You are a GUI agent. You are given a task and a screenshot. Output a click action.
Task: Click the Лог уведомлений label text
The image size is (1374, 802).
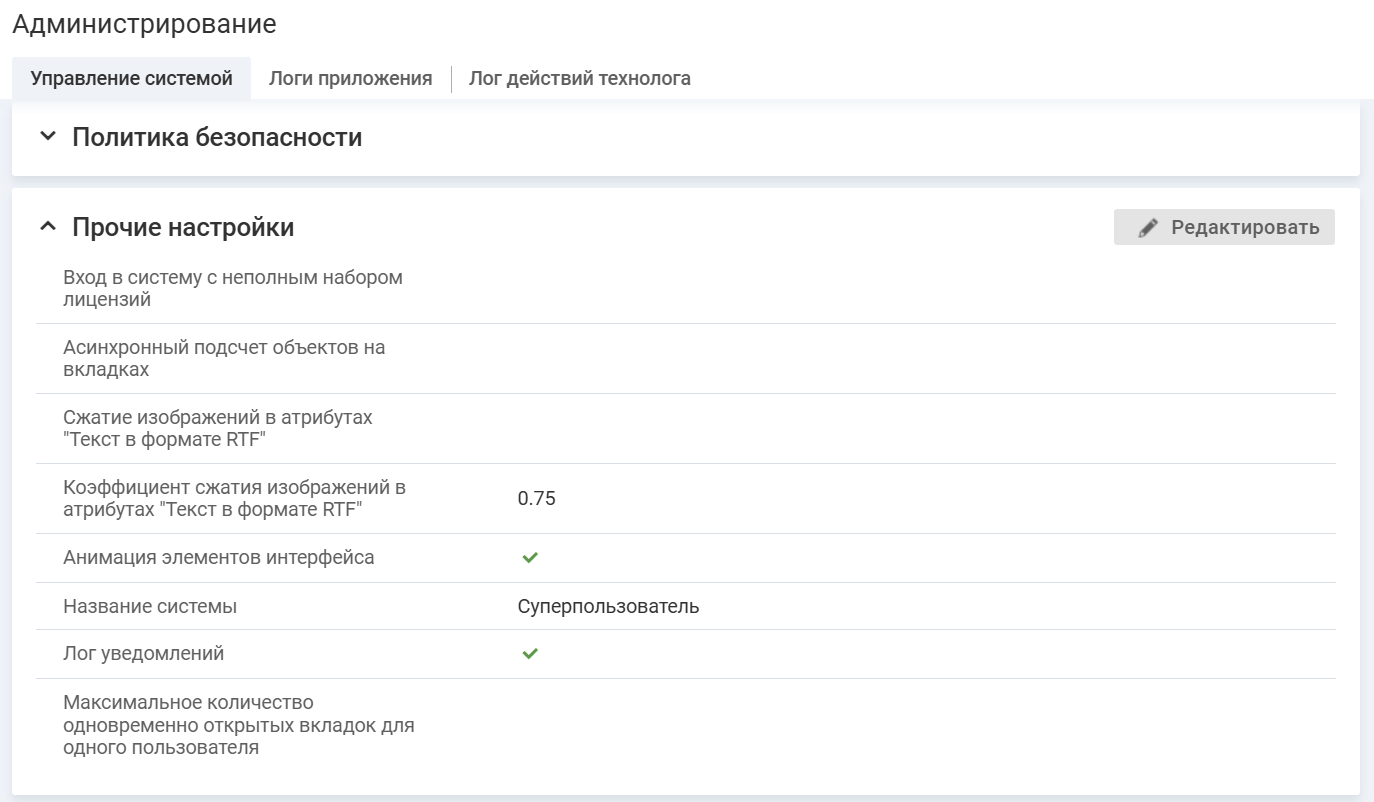[143, 653]
